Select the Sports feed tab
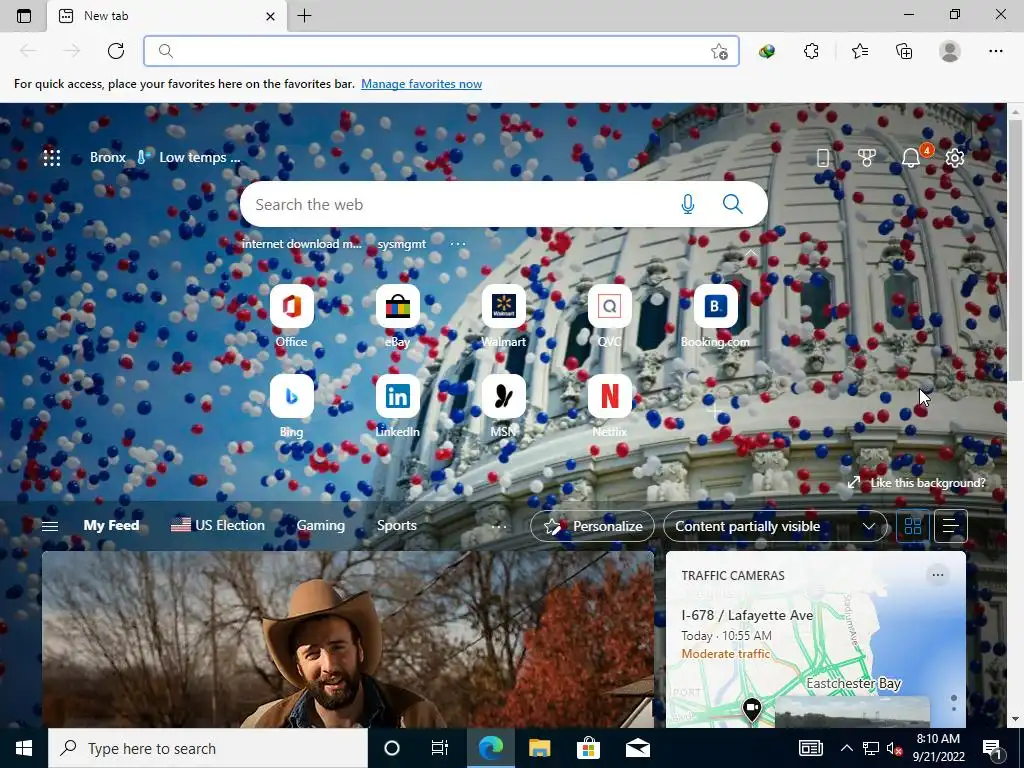The image size is (1024, 768). (396, 525)
